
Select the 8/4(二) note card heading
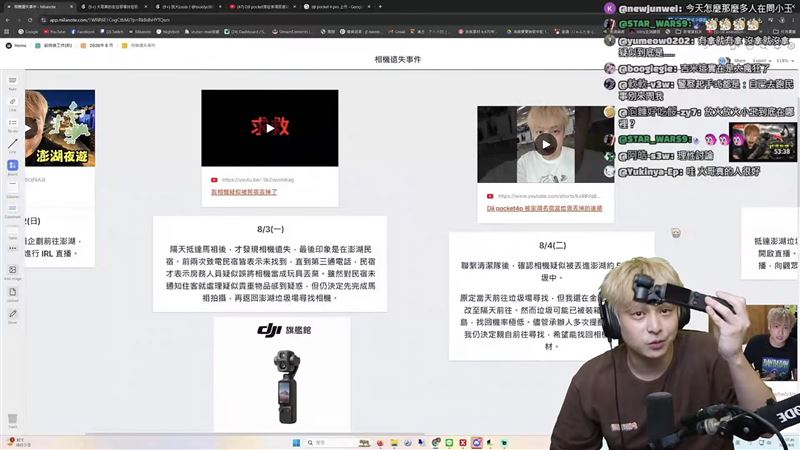(x=552, y=245)
